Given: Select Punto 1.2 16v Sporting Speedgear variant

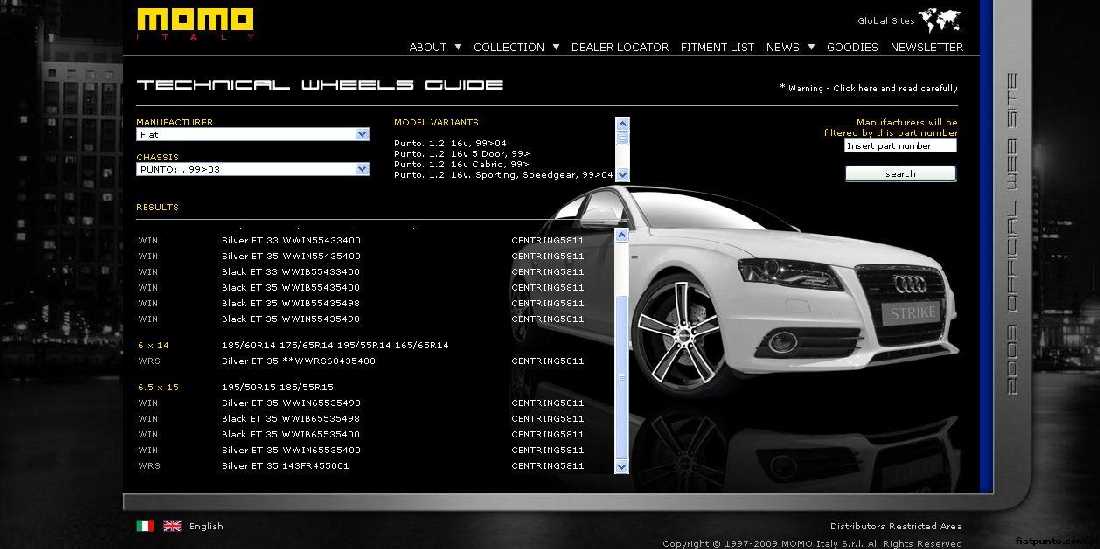Looking at the screenshot, I should click(x=504, y=175).
